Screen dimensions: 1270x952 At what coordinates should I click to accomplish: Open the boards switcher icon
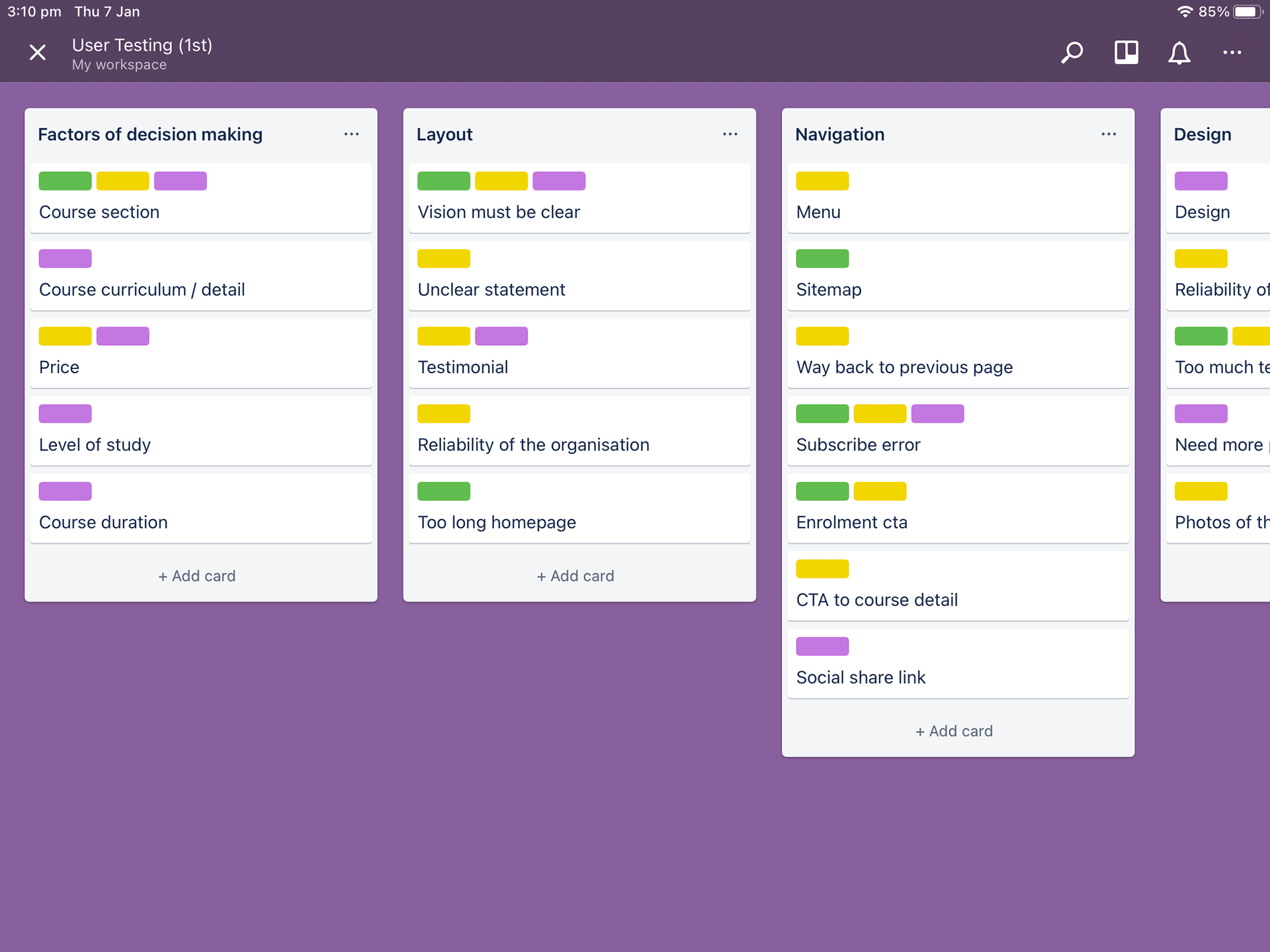[x=1126, y=52]
